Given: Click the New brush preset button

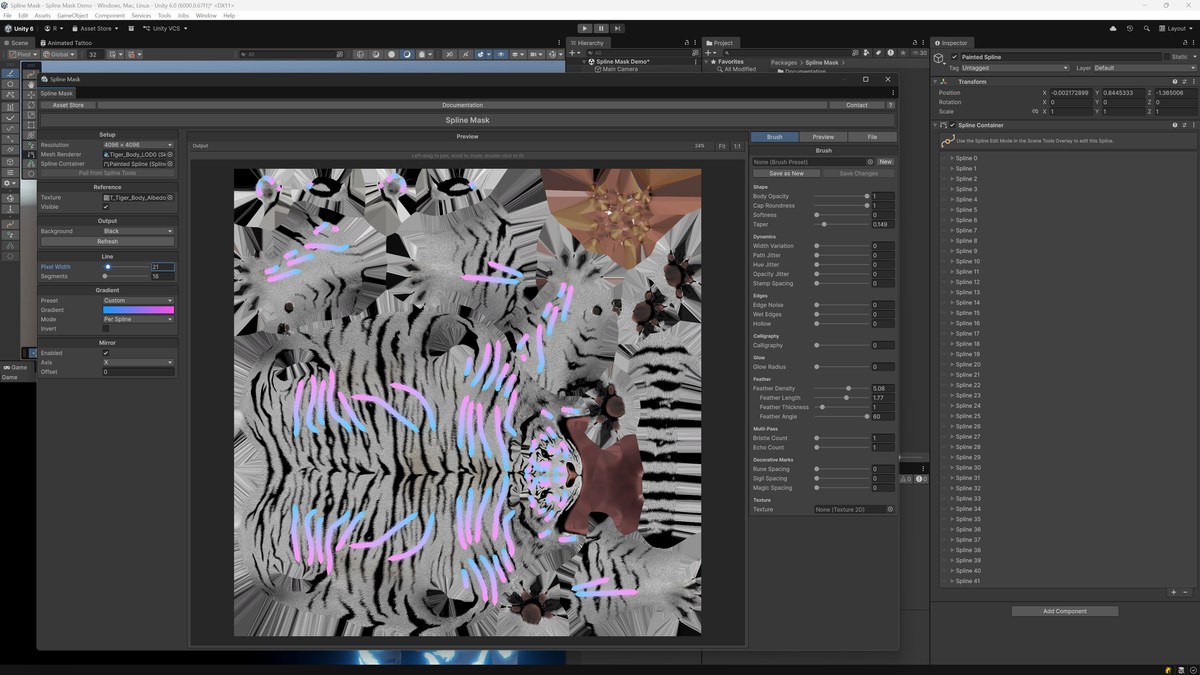Looking at the screenshot, I should click(x=885, y=162).
